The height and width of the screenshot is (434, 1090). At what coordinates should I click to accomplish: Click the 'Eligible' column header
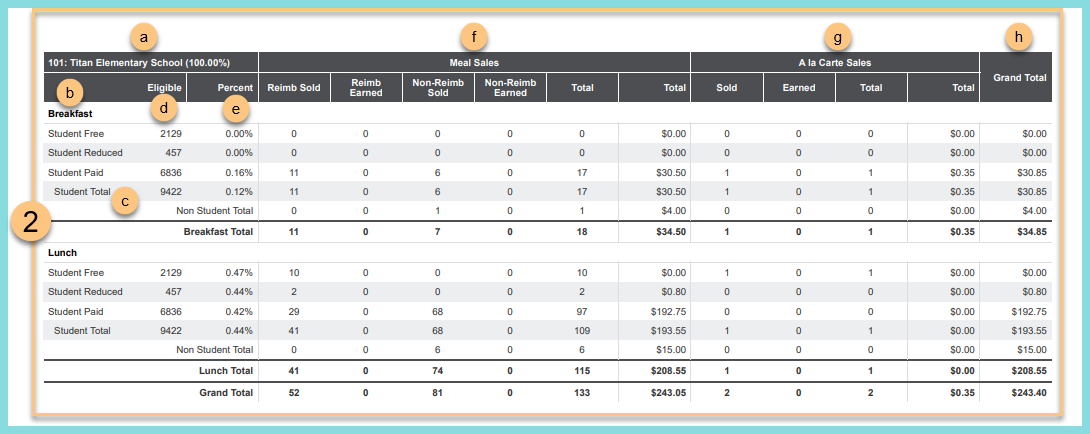click(164, 88)
